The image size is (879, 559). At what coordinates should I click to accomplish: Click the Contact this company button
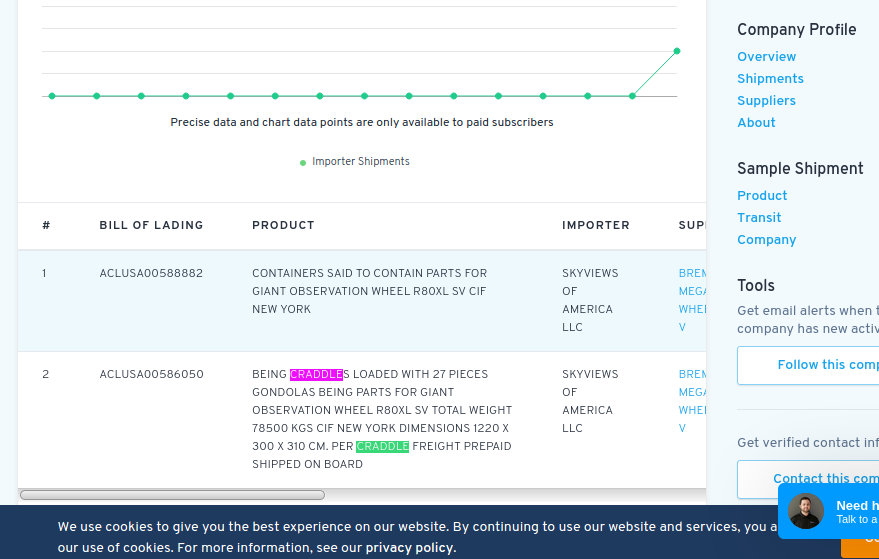[x=808, y=479]
